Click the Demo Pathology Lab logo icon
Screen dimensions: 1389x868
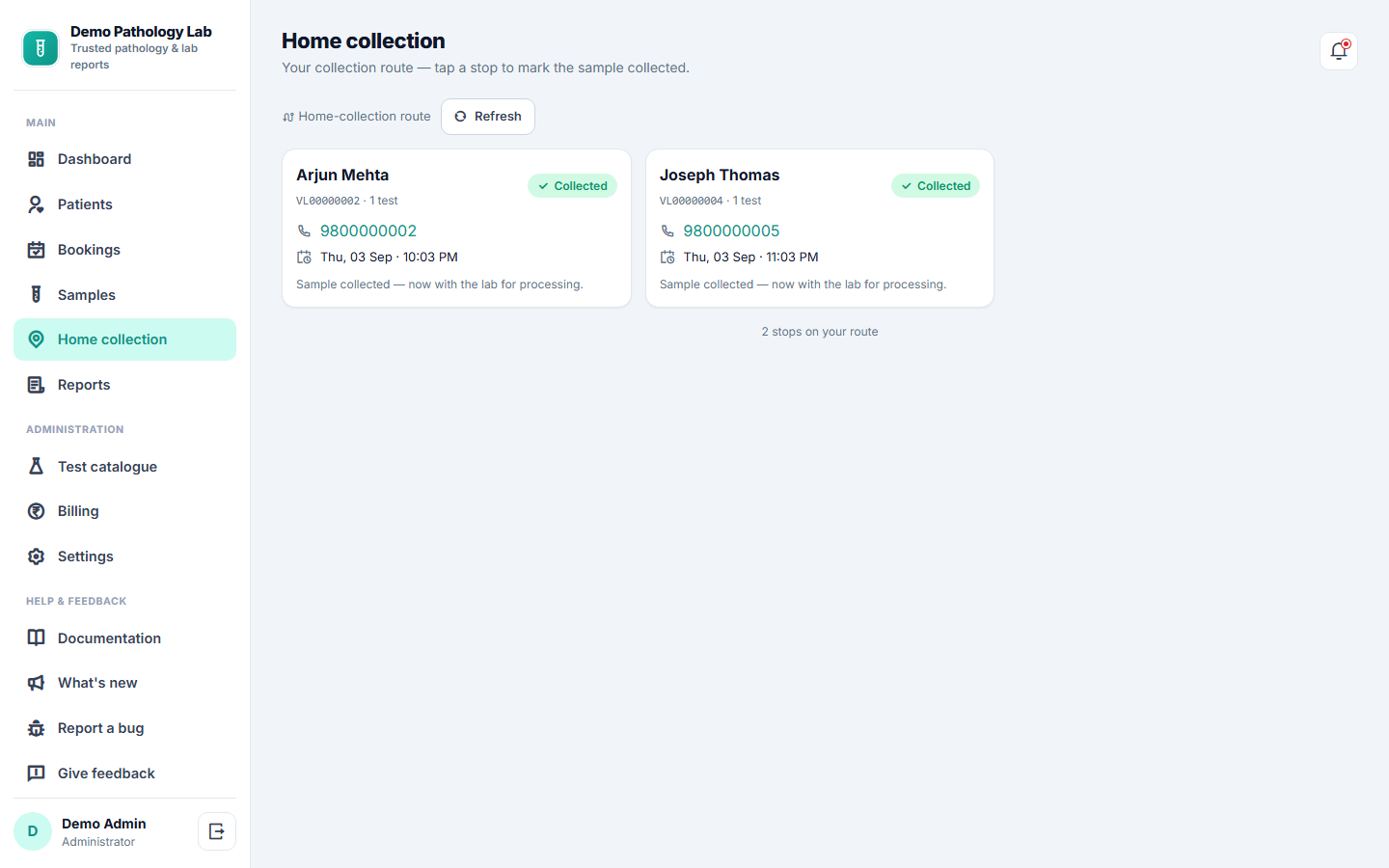pos(41,48)
